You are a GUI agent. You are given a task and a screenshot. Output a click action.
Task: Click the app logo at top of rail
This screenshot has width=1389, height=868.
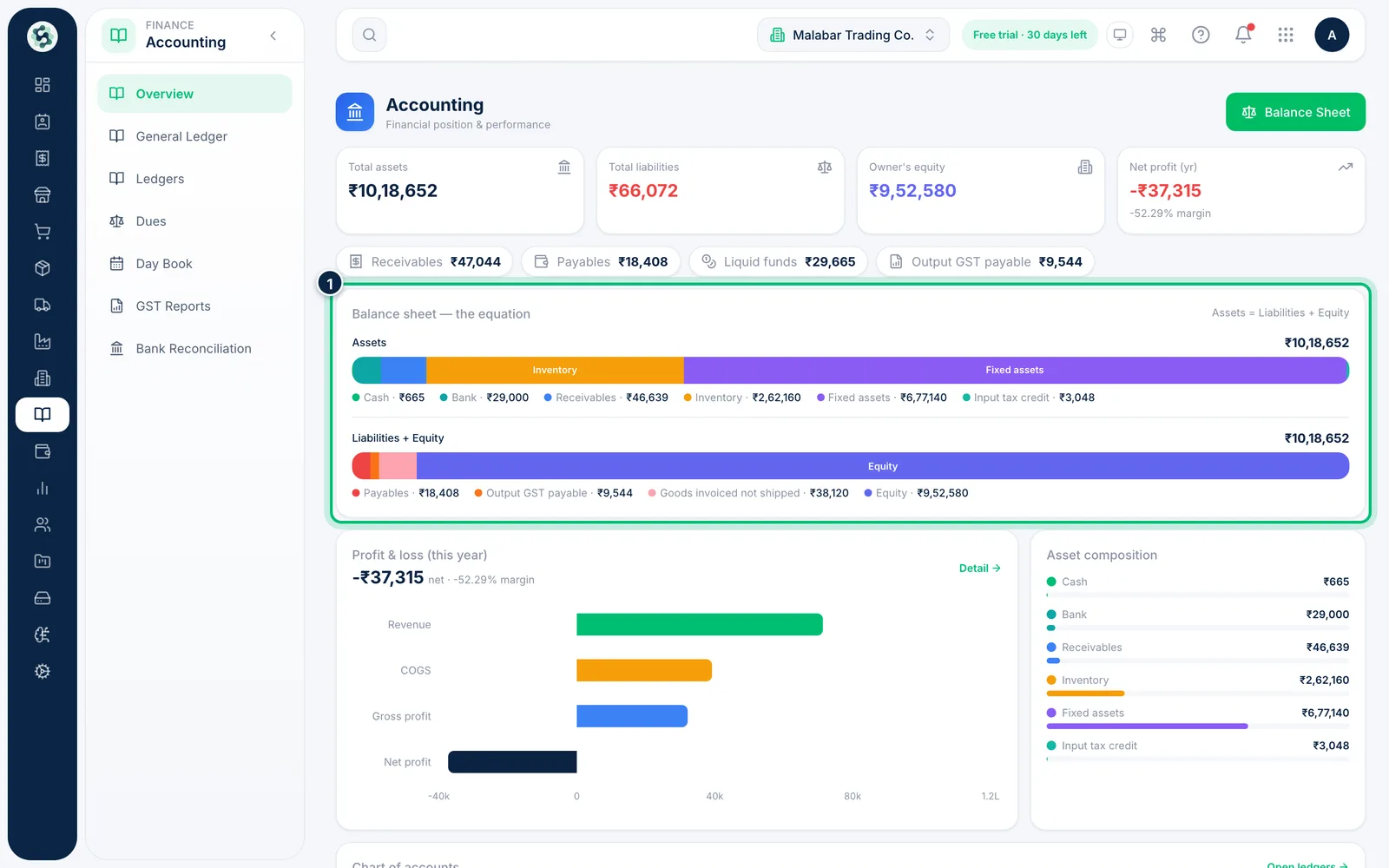43,36
